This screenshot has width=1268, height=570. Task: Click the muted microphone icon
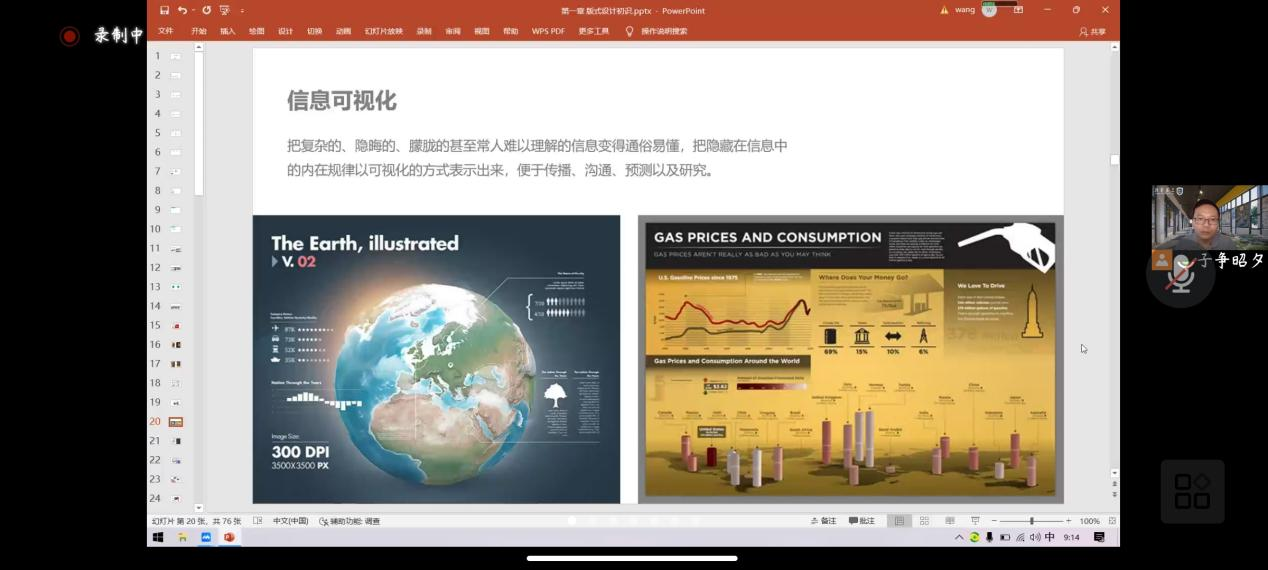[x=1181, y=275]
